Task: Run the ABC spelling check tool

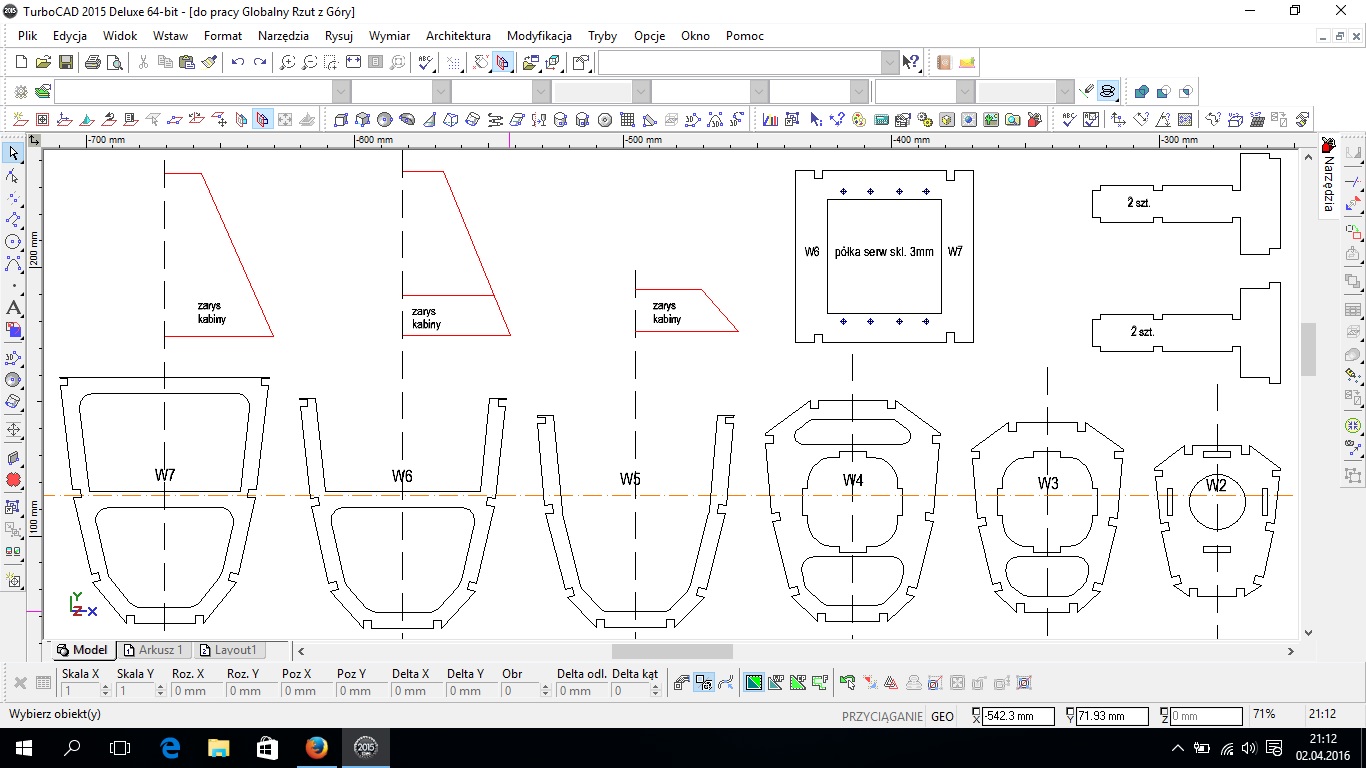Action: pos(426,62)
